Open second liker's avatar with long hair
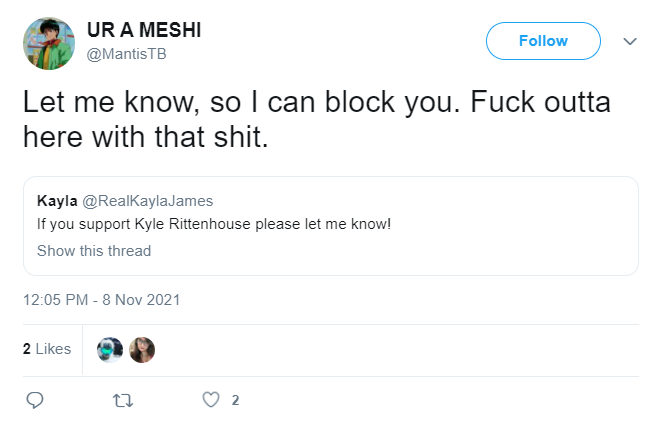This screenshot has height=425, width=665. [x=142, y=350]
